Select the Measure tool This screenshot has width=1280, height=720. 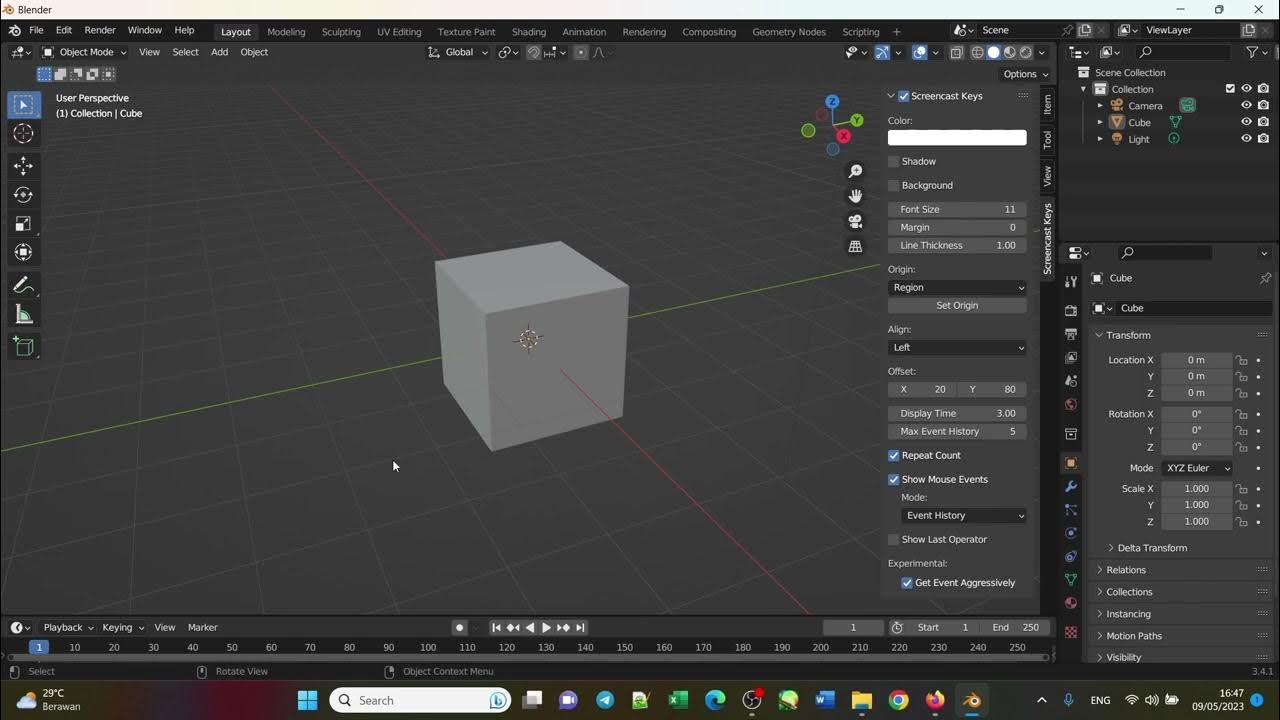[x=24, y=315]
